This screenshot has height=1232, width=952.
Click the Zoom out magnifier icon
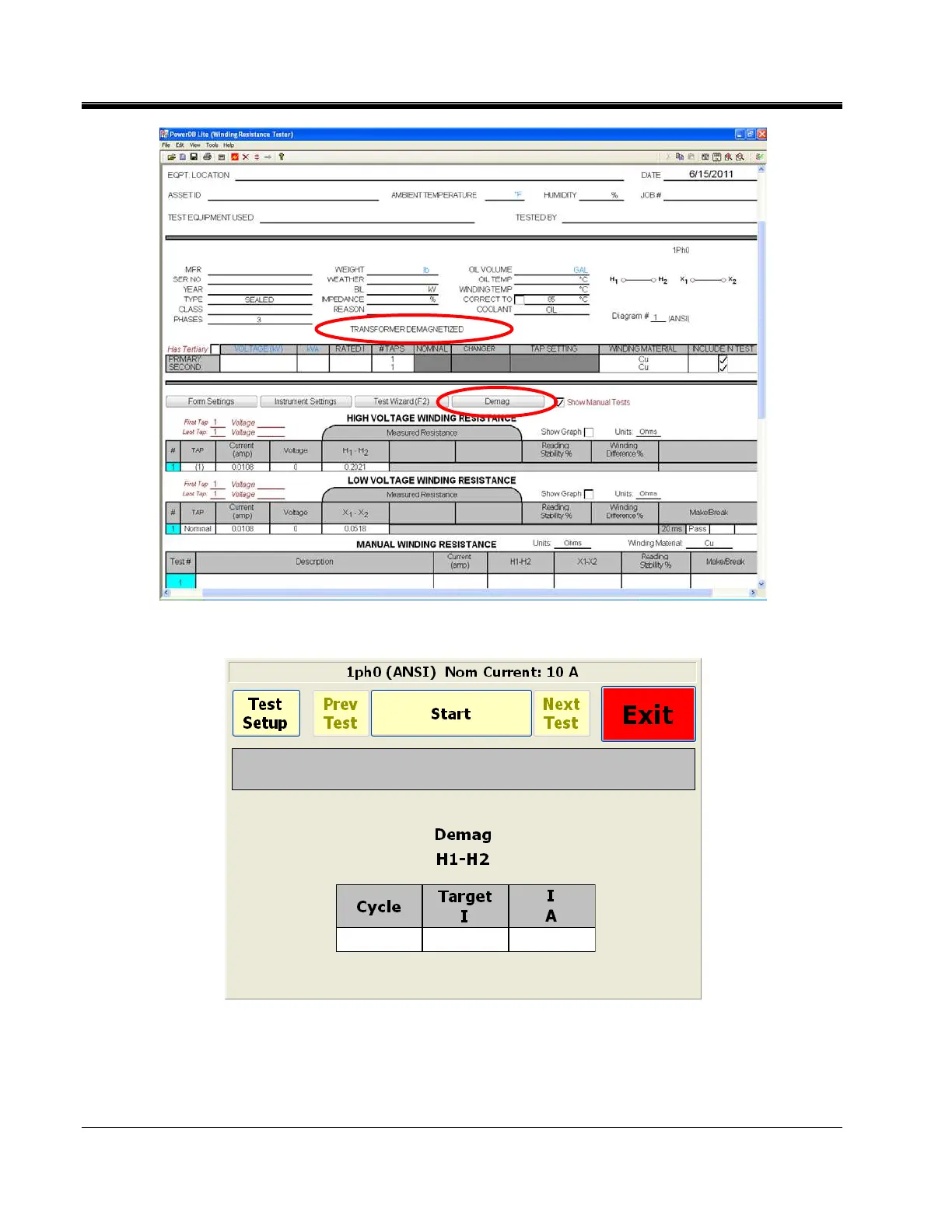[740, 157]
